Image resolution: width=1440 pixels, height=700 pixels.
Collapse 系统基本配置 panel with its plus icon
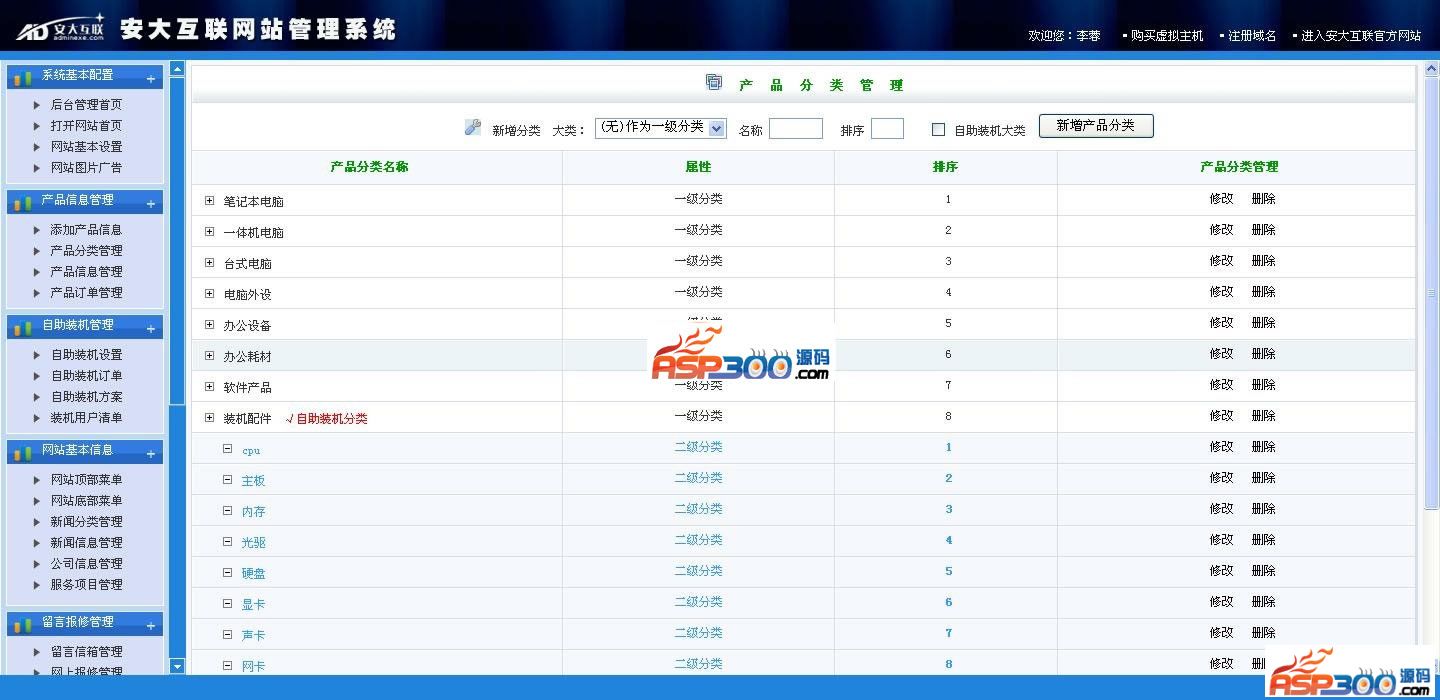[x=151, y=79]
